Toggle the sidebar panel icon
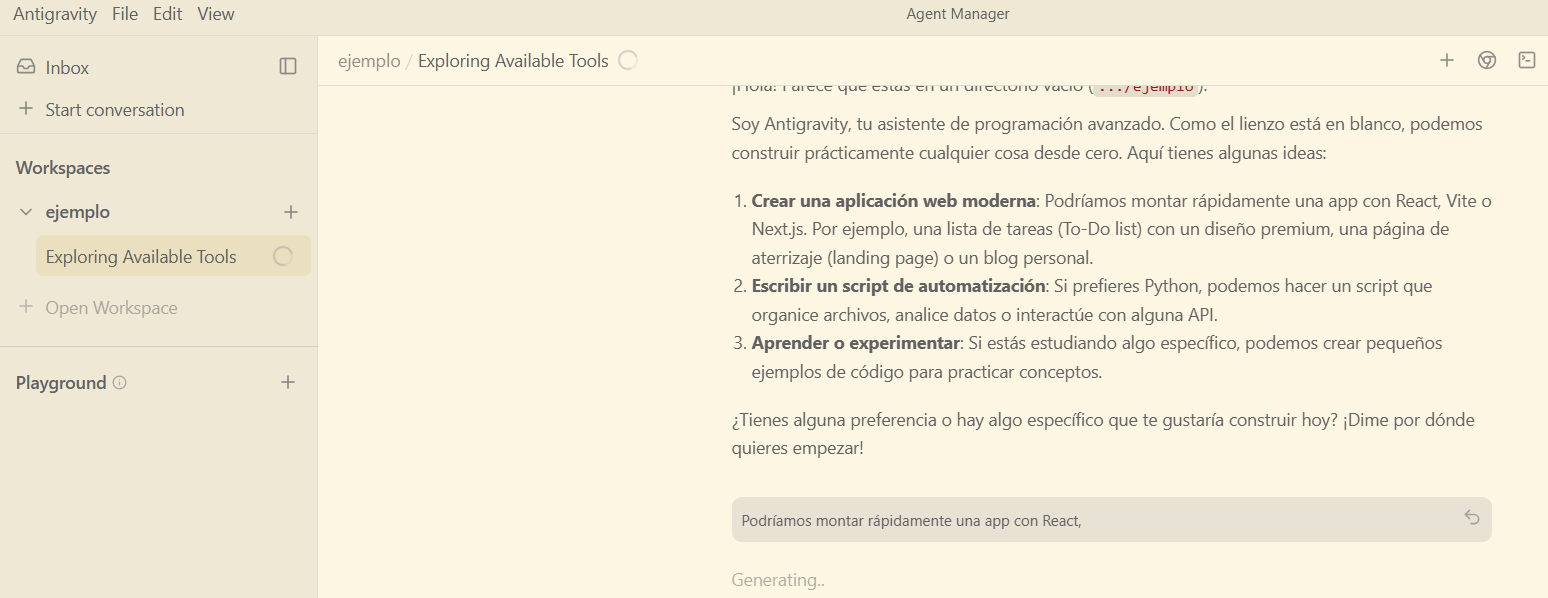 coord(288,66)
